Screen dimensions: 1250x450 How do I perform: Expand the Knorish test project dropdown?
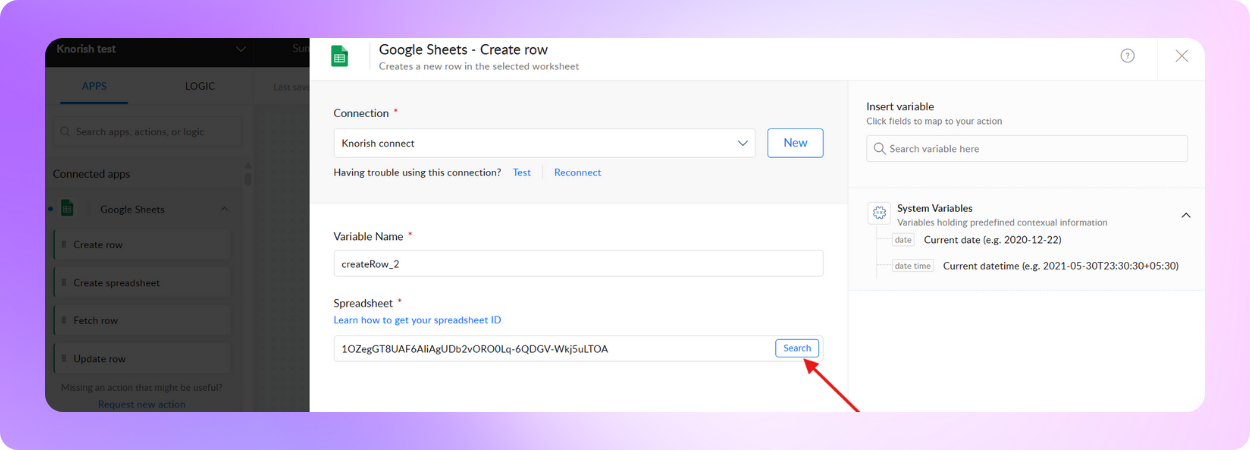240,49
